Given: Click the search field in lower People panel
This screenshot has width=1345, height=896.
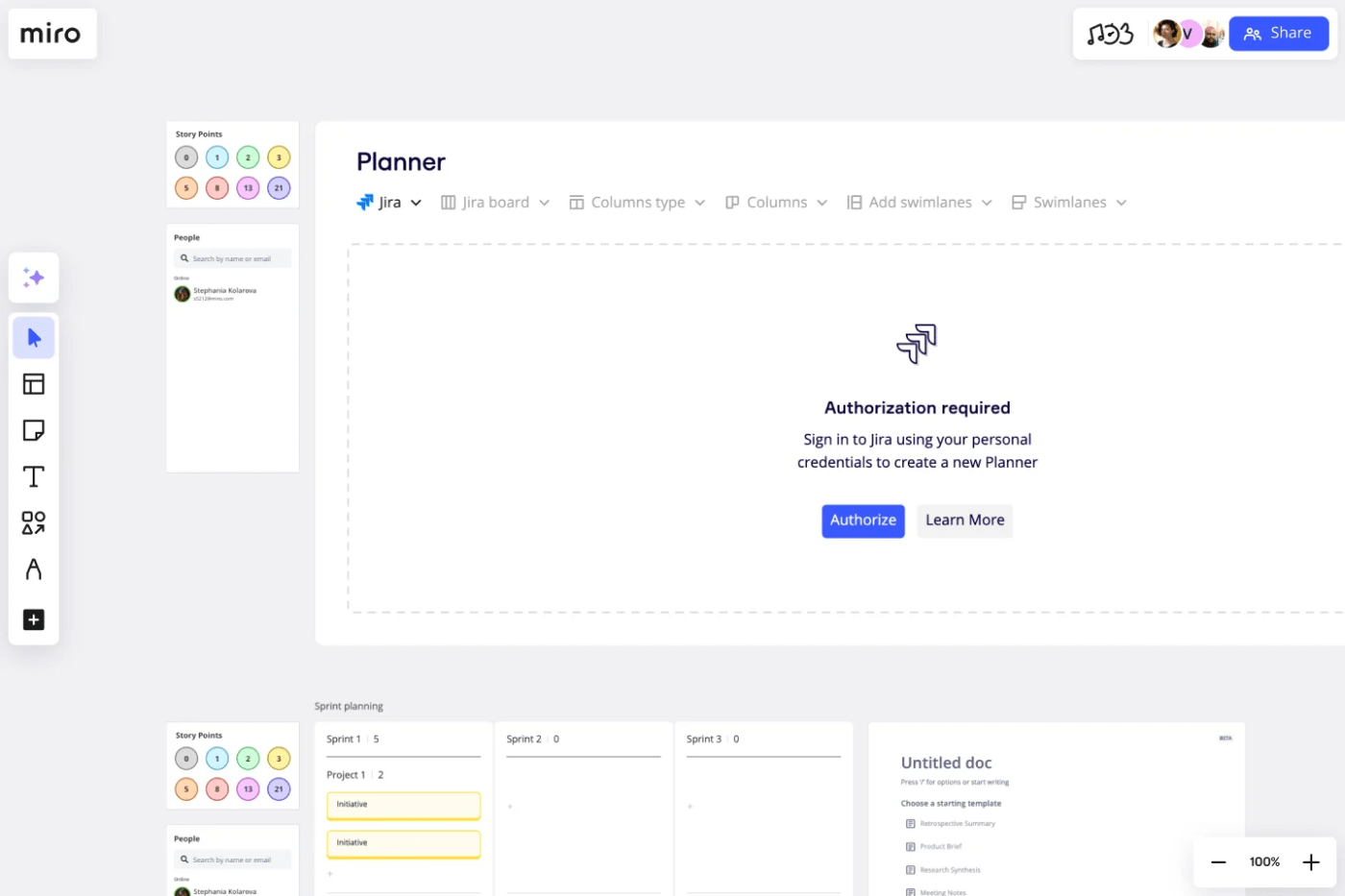Looking at the screenshot, I should tap(232, 860).
